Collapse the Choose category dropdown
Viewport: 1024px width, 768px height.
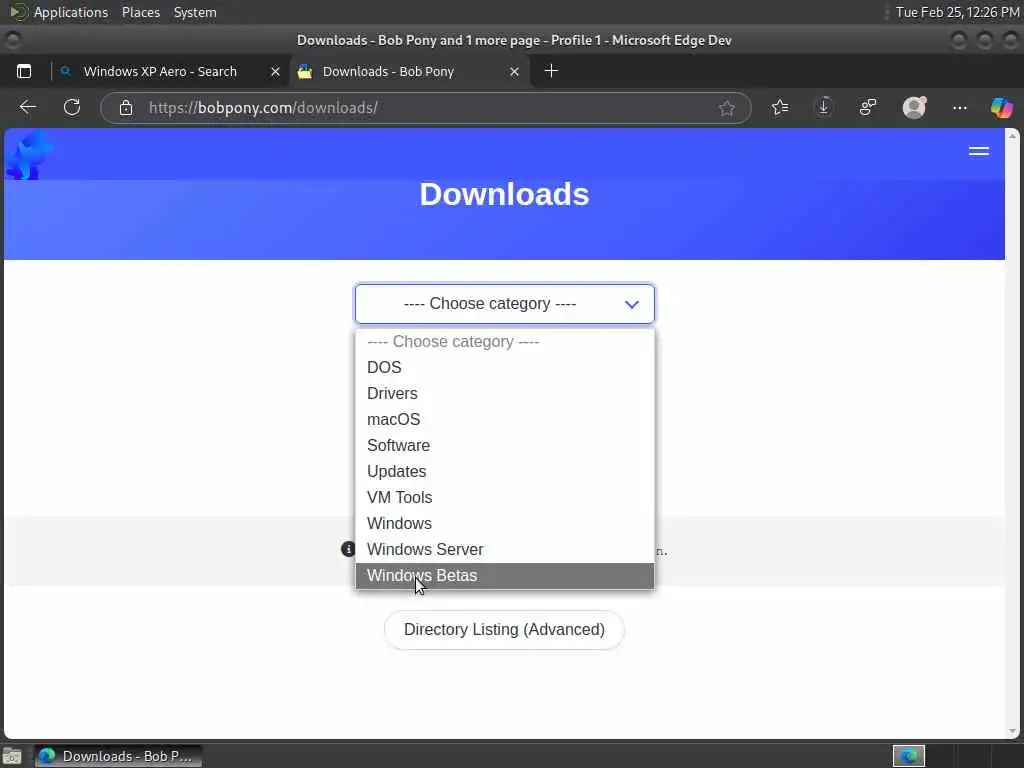[x=504, y=304]
